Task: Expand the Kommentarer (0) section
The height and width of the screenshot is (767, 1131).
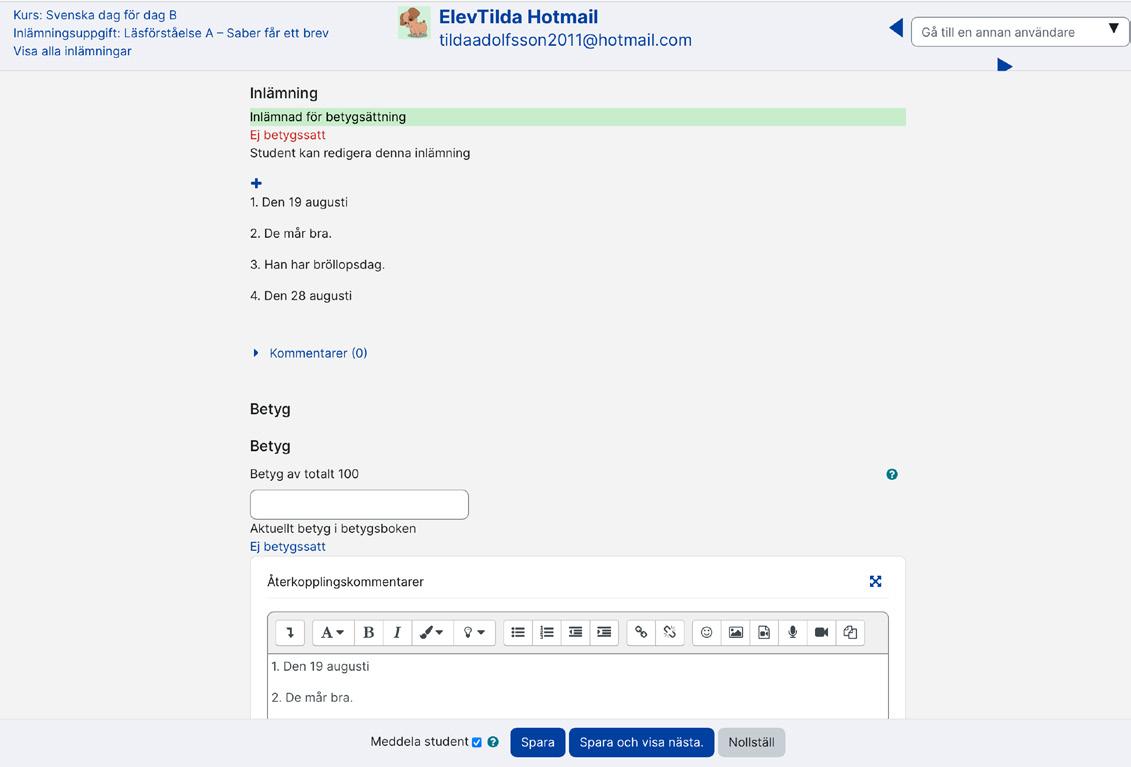Action: click(x=310, y=353)
